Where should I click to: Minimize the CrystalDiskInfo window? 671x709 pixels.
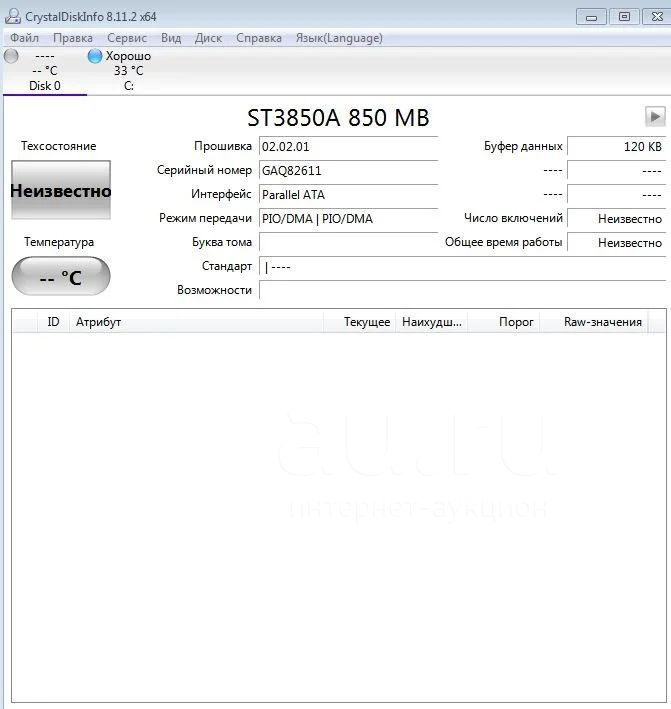coord(591,17)
